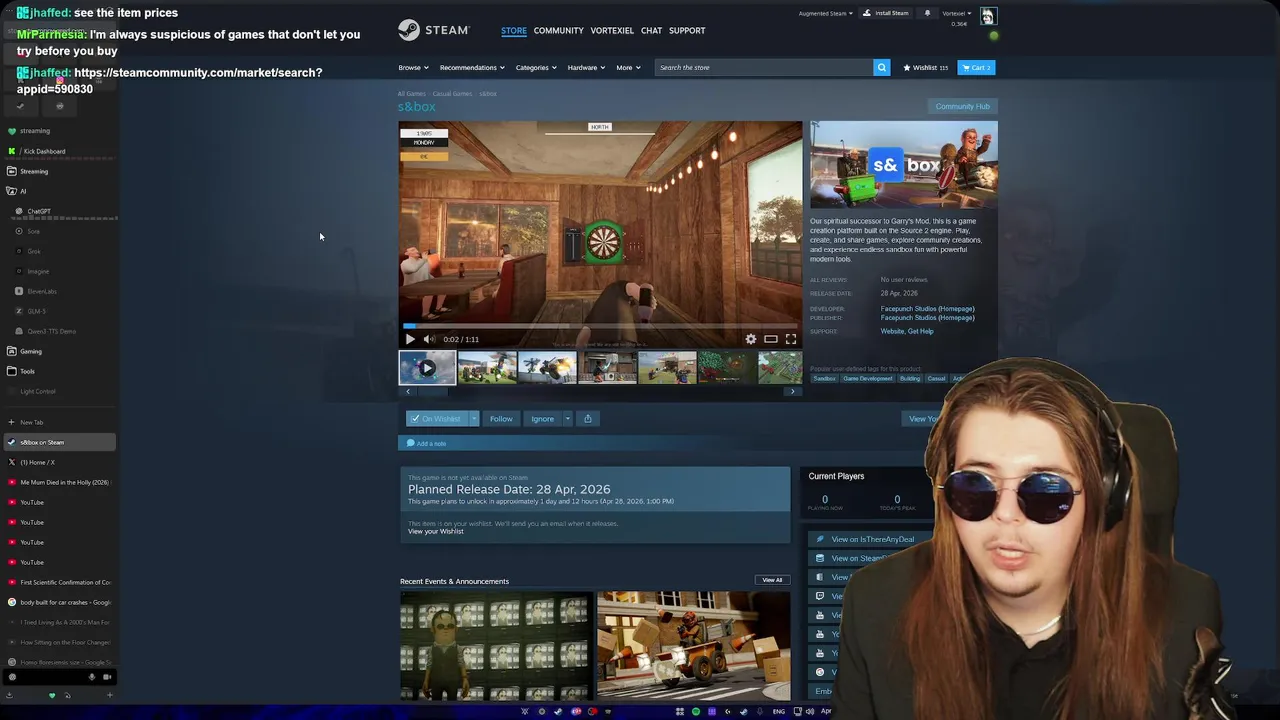Click the green heart icon in sidebar bottom
Image resolution: width=1280 pixels, height=720 pixels.
pyautogui.click(x=52, y=695)
